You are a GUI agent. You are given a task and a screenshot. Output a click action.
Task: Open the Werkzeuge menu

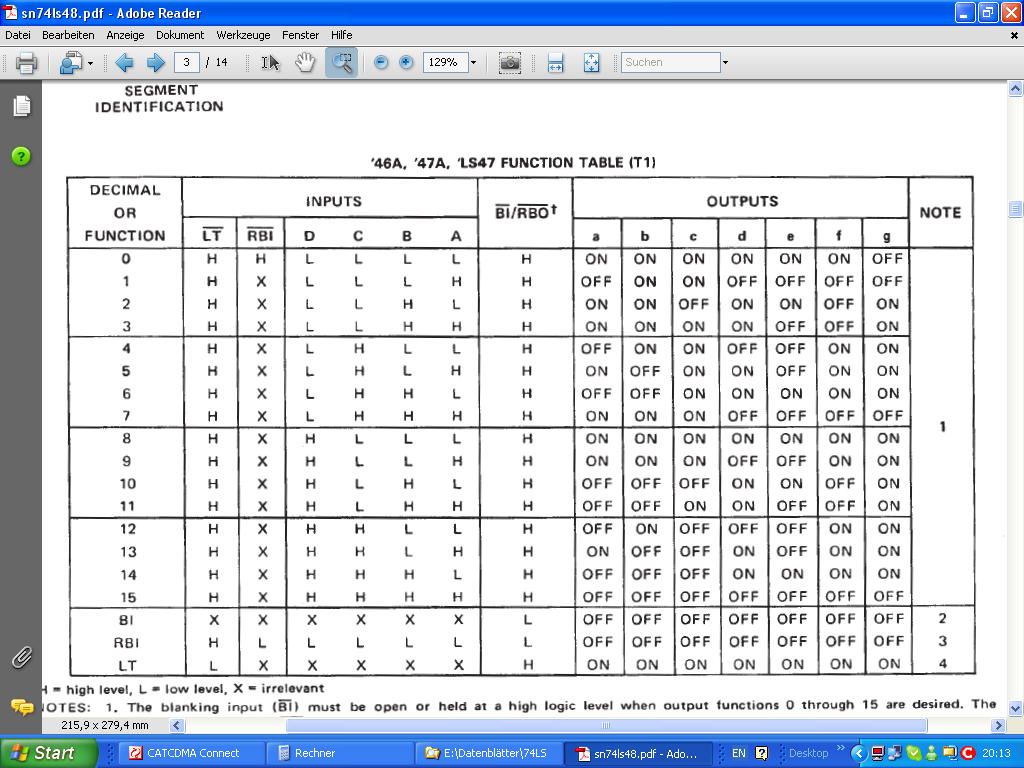click(x=243, y=35)
